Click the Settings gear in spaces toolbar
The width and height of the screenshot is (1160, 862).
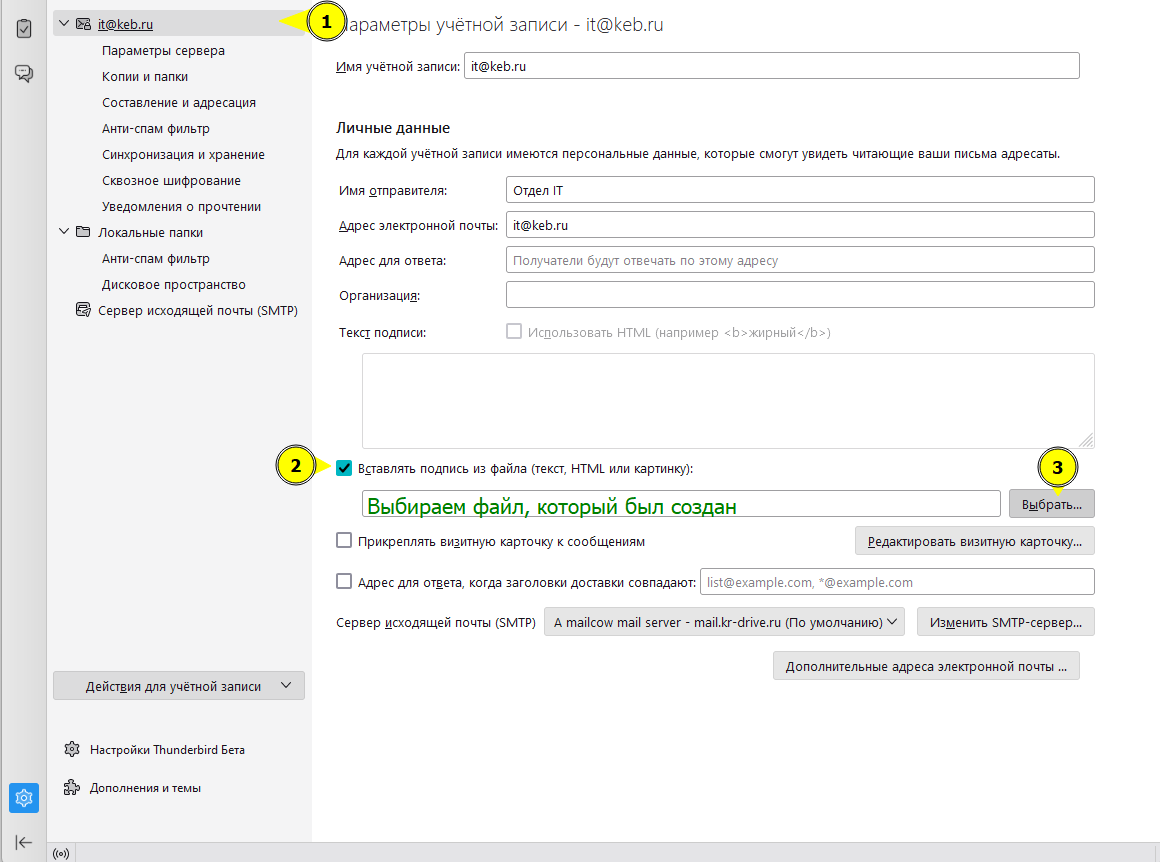[x=24, y=798]
